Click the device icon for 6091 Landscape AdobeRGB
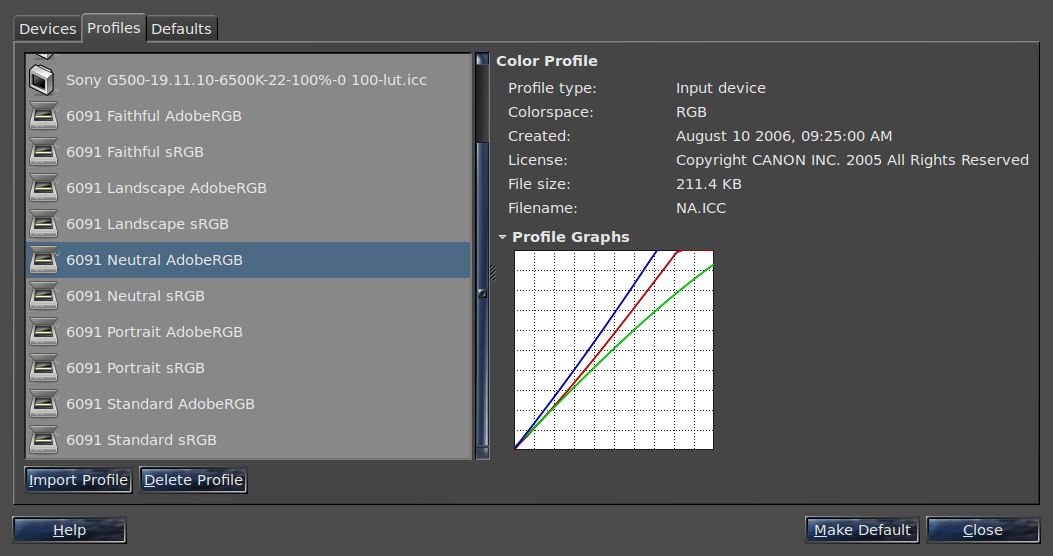 [x=43, y=188]
